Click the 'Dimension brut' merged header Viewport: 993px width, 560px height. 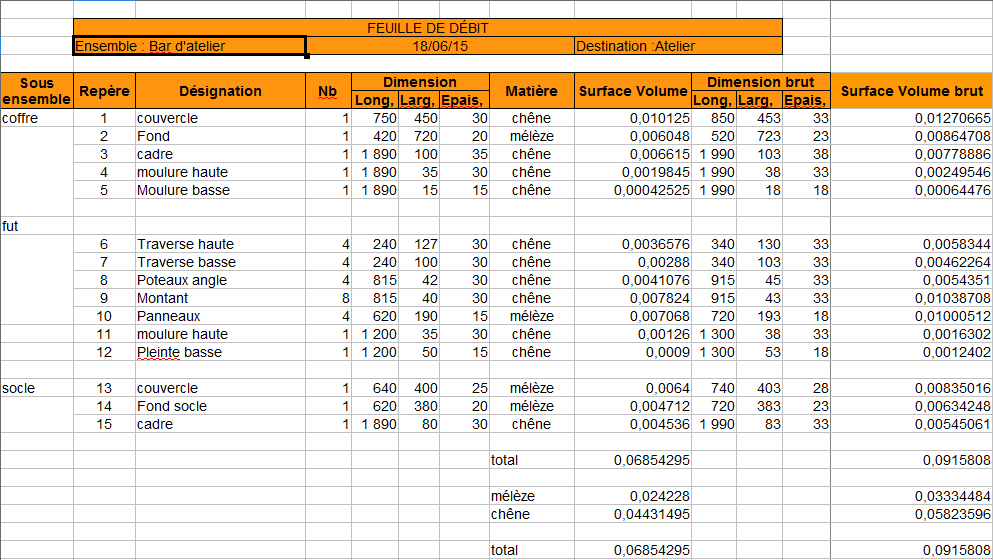(x=760, y=82)
